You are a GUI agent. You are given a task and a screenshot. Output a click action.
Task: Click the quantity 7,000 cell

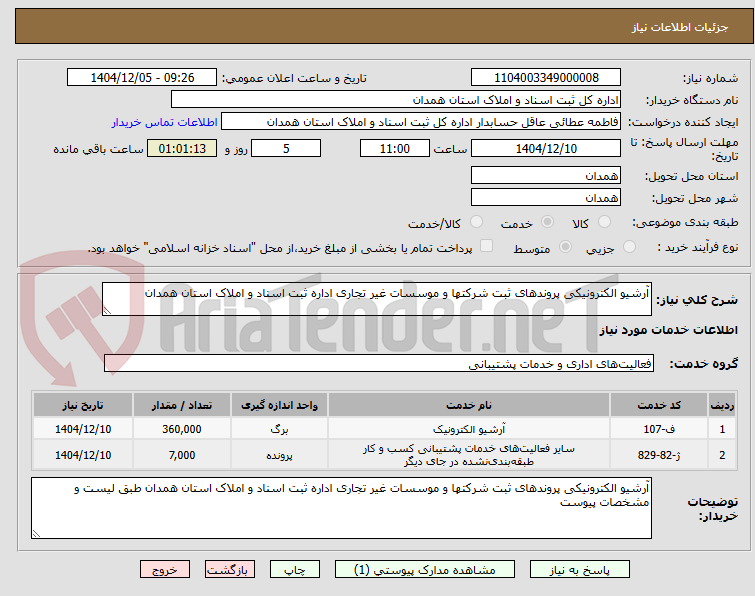click(182, 455)
